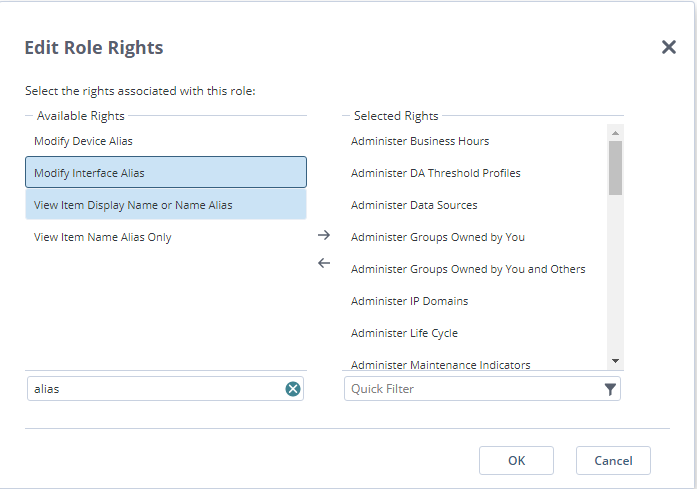Screen dimensions: 697x489
Task: Click the Quick Filter funnel icon
Action: coord(610,389)
